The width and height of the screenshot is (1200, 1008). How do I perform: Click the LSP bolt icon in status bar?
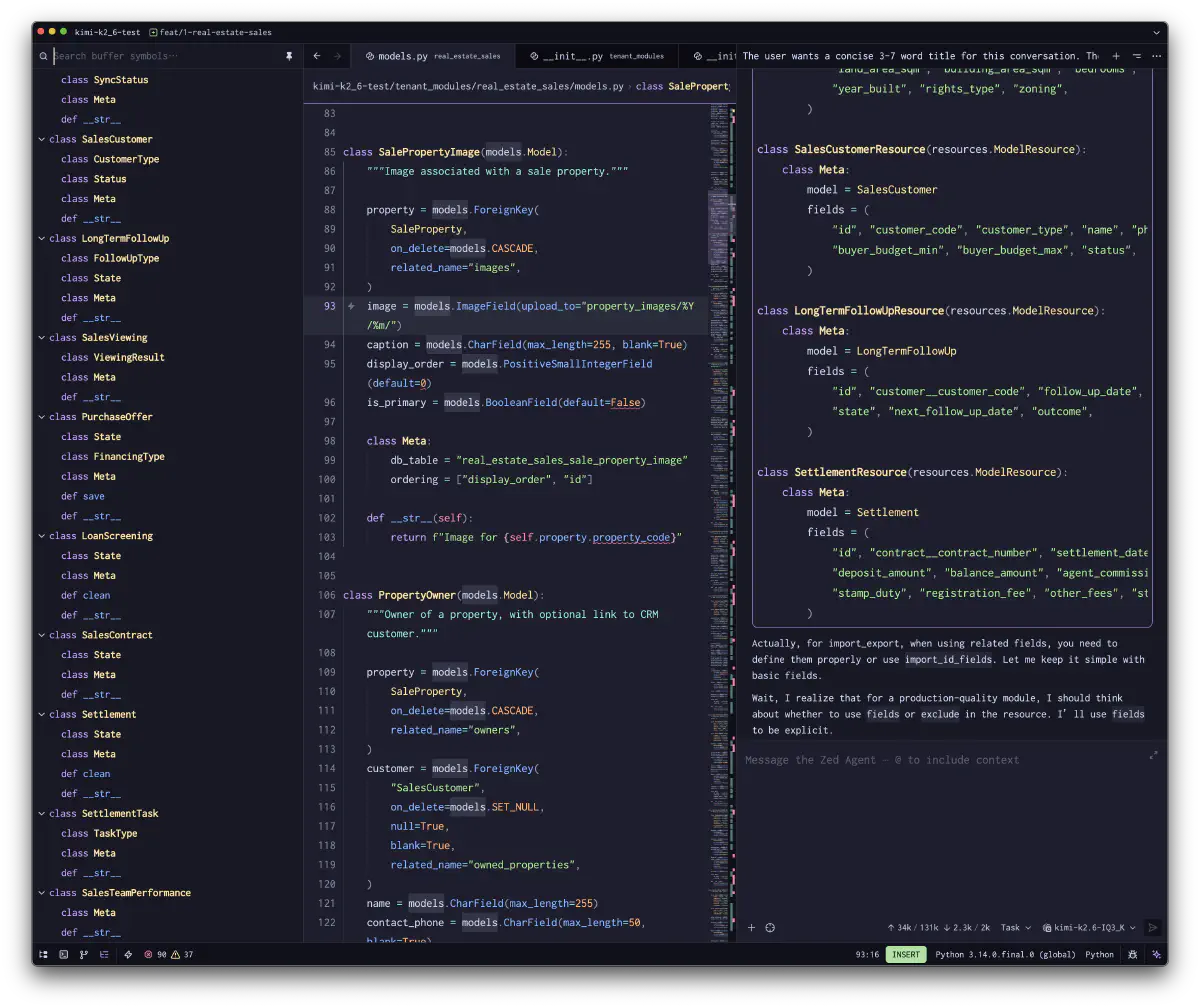tap(128, 954)
